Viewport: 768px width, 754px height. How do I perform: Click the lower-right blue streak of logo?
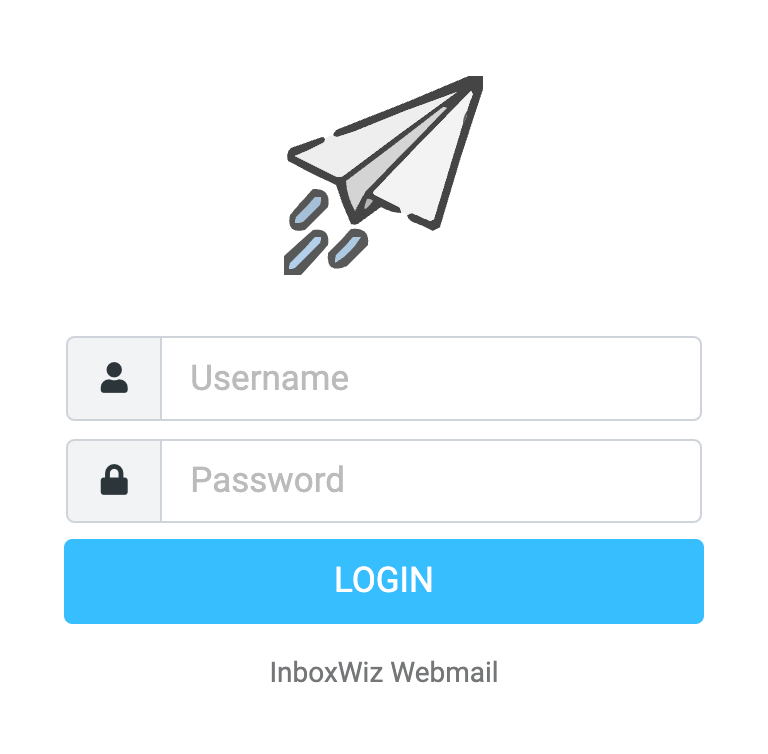coord(348,248)
